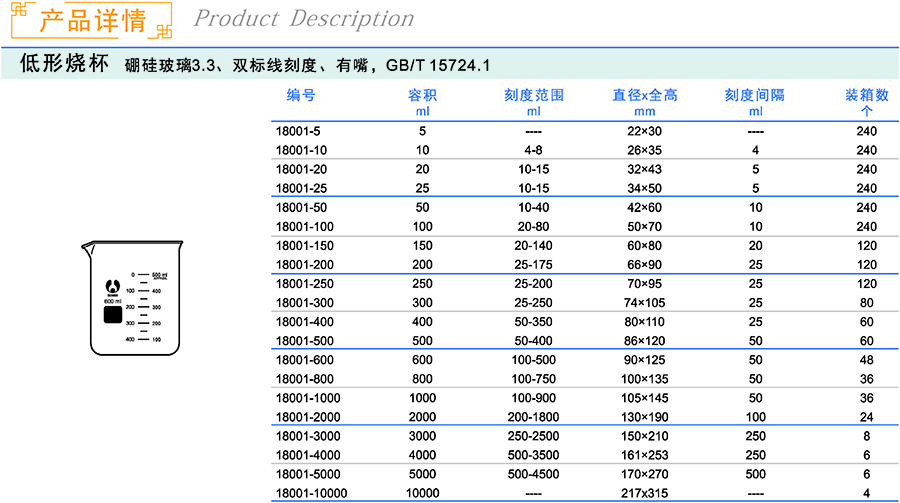Select the 直径×全高 column header

pyautogui.click(x=645, y=95)
